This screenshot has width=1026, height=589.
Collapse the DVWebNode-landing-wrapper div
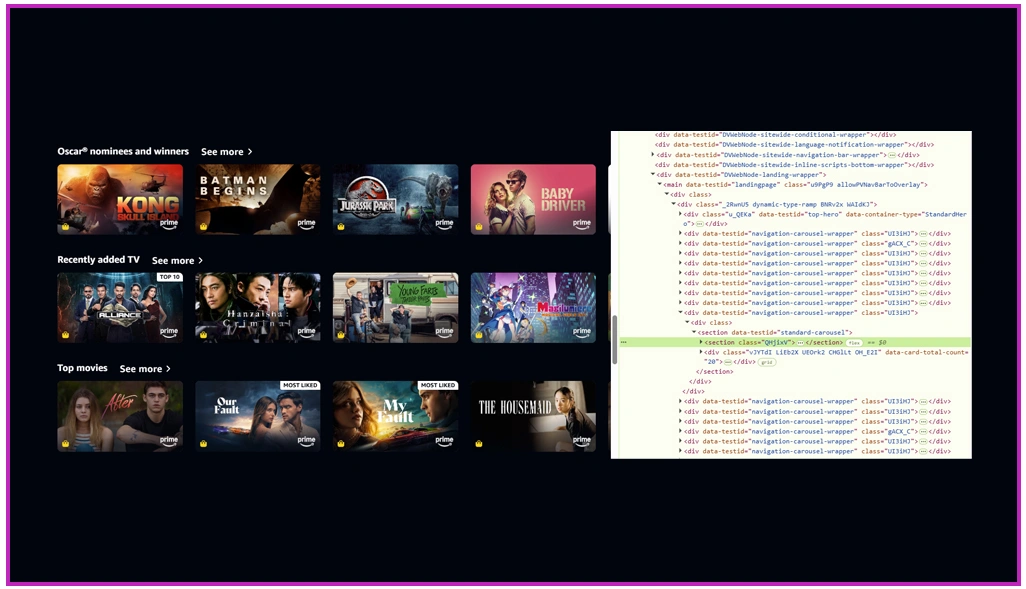(652, 175)
